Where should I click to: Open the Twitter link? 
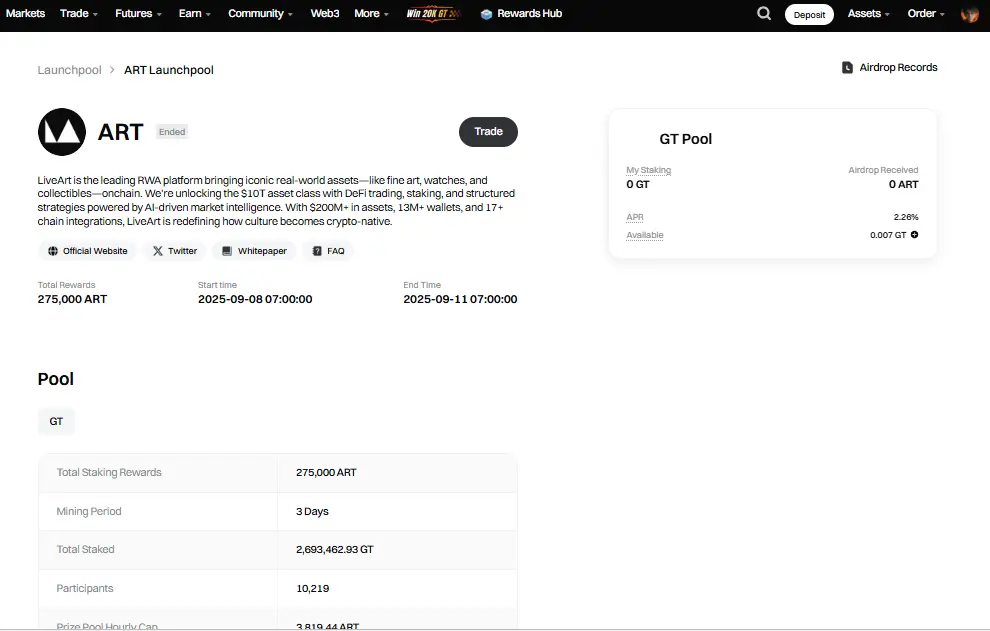(175, 251)
